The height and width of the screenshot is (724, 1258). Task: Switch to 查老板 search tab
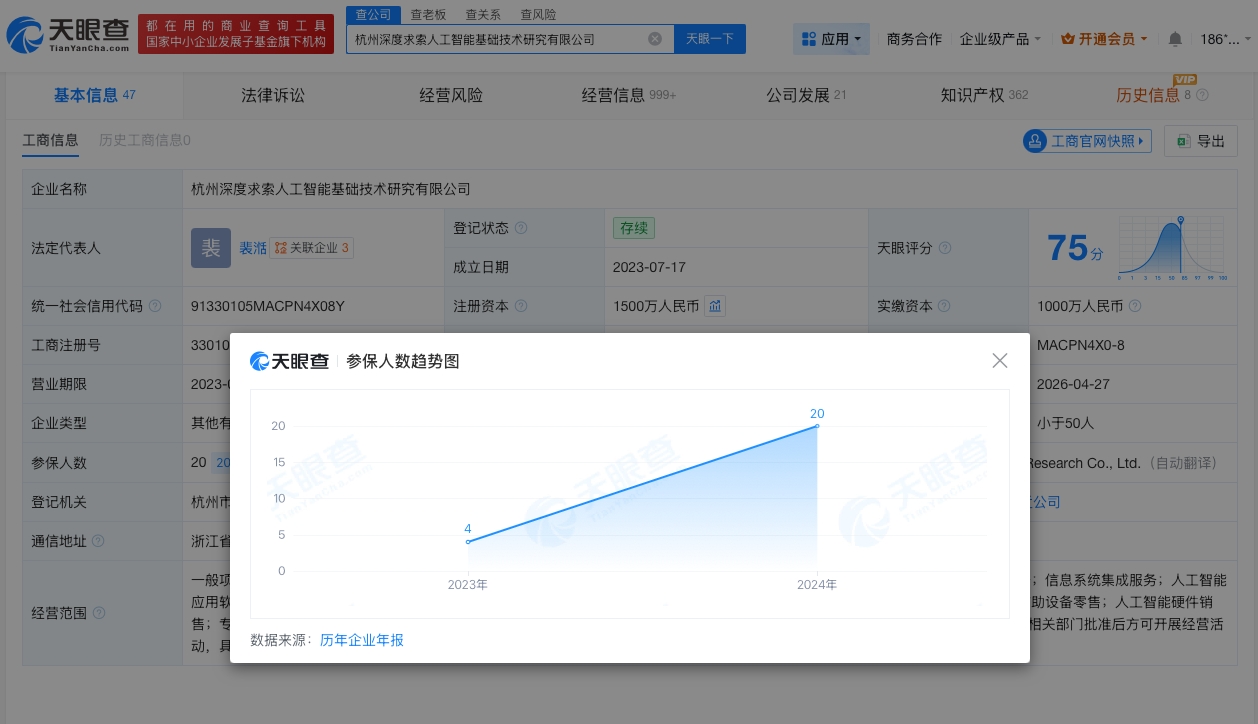click(428, 14)
